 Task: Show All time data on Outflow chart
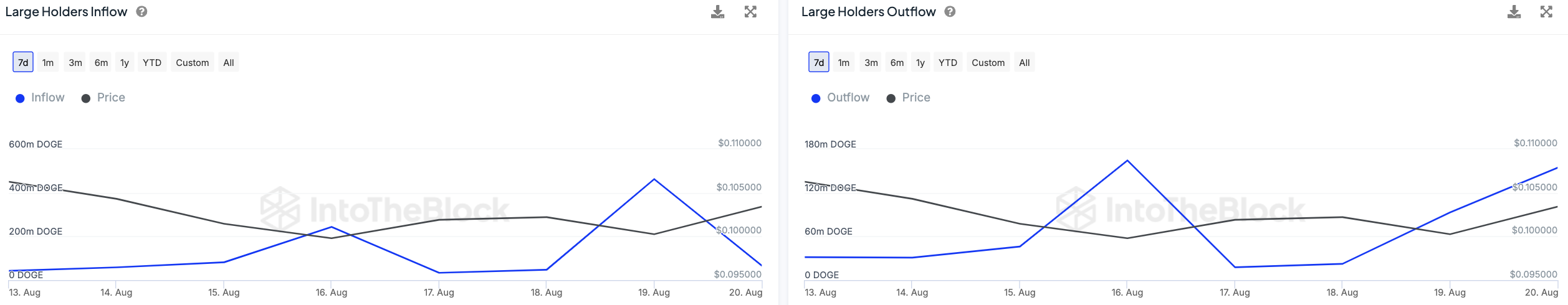click(1024, 62)
